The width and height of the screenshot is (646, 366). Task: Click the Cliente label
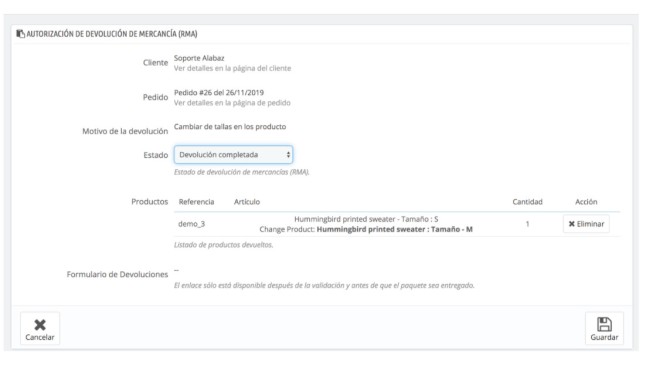tap(156, 63)
